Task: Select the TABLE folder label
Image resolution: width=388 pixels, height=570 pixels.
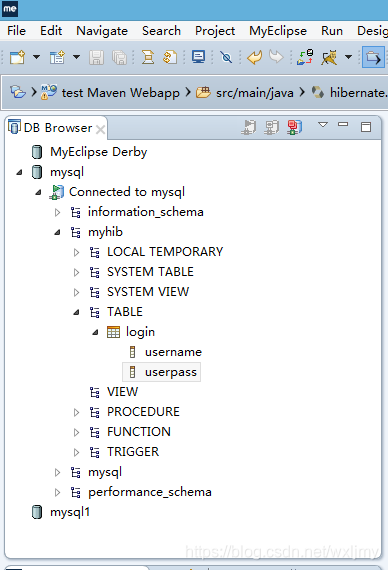Action: tap(125, 312)
